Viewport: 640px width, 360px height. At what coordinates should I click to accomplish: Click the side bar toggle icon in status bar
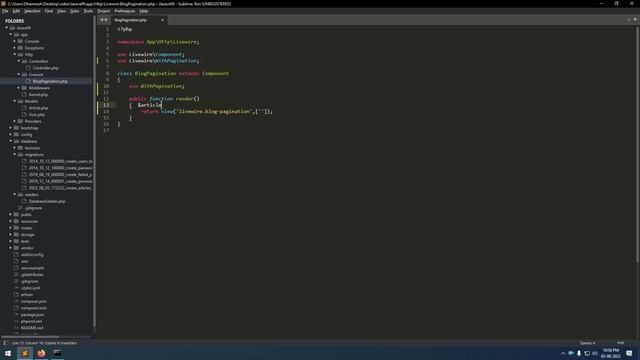[x=6, y=343]
